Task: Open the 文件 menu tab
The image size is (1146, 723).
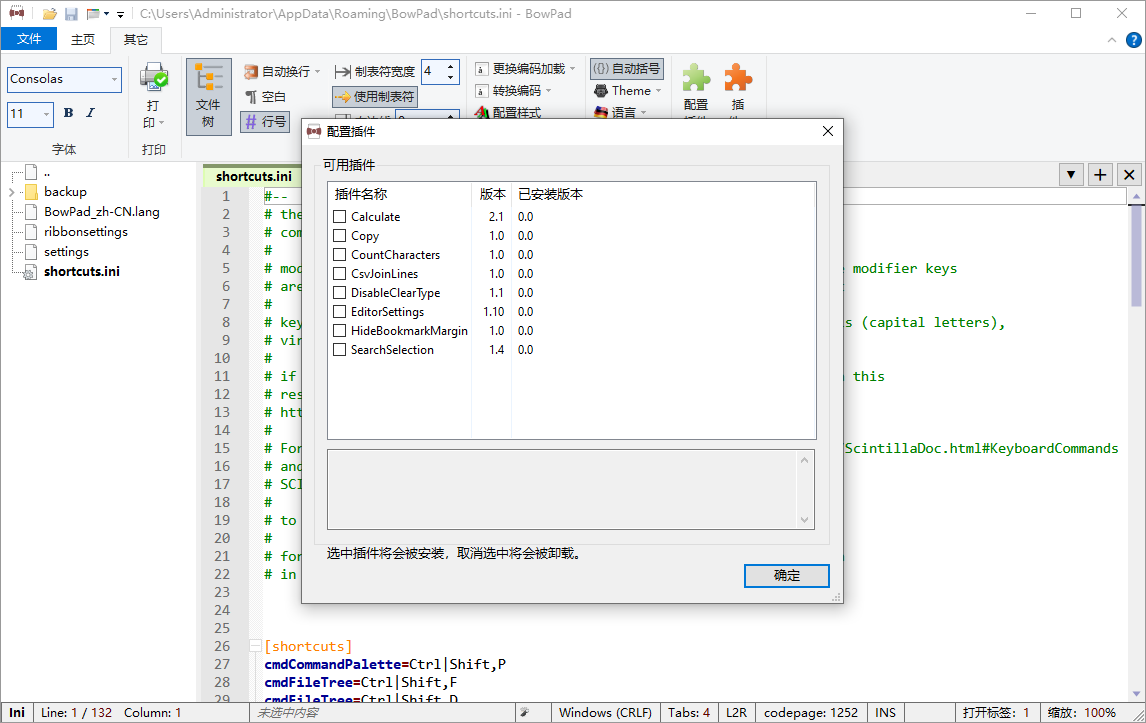Action: (x=29, y=40)
